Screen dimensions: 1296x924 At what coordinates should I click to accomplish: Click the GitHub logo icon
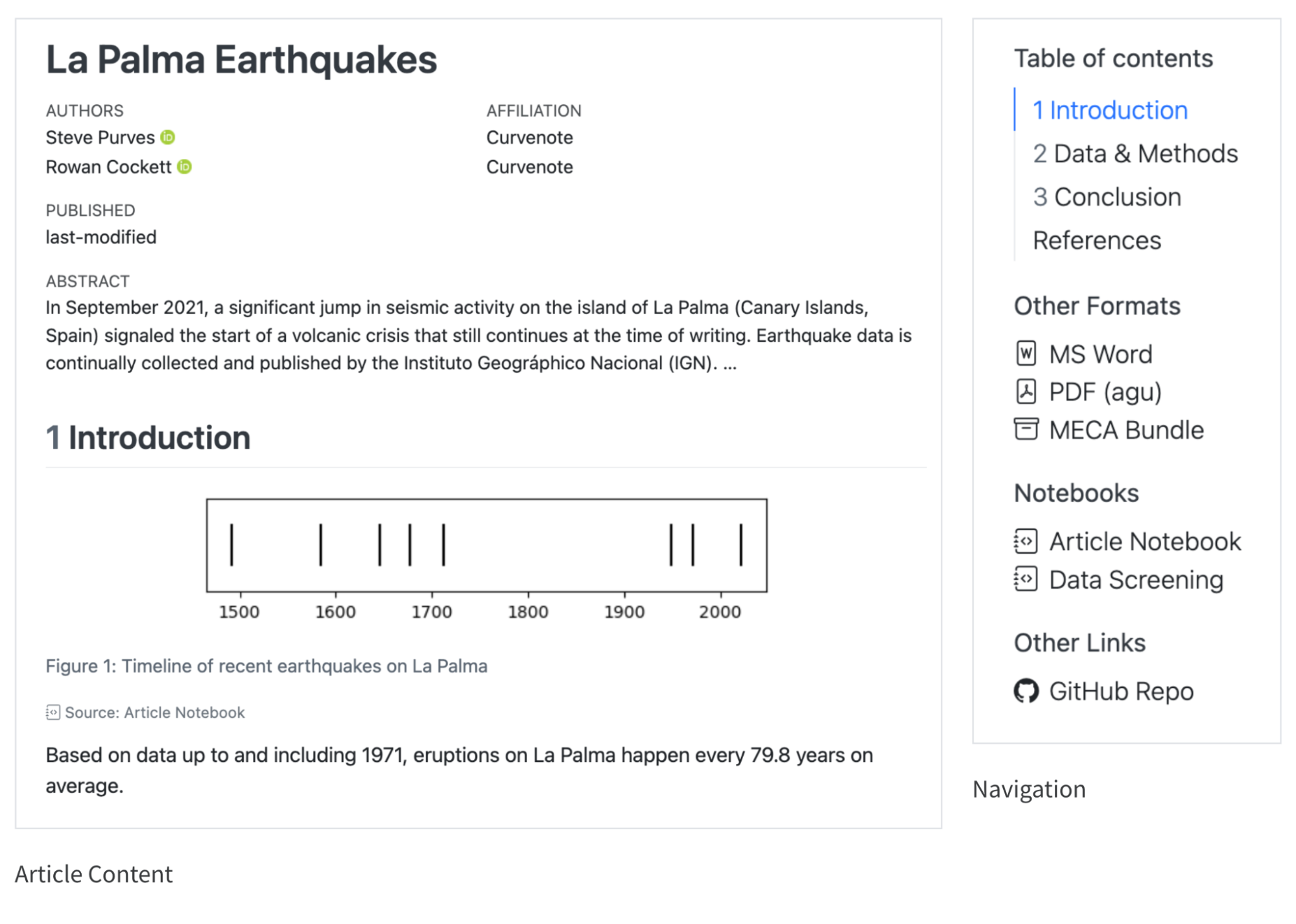coord(1026,691)
